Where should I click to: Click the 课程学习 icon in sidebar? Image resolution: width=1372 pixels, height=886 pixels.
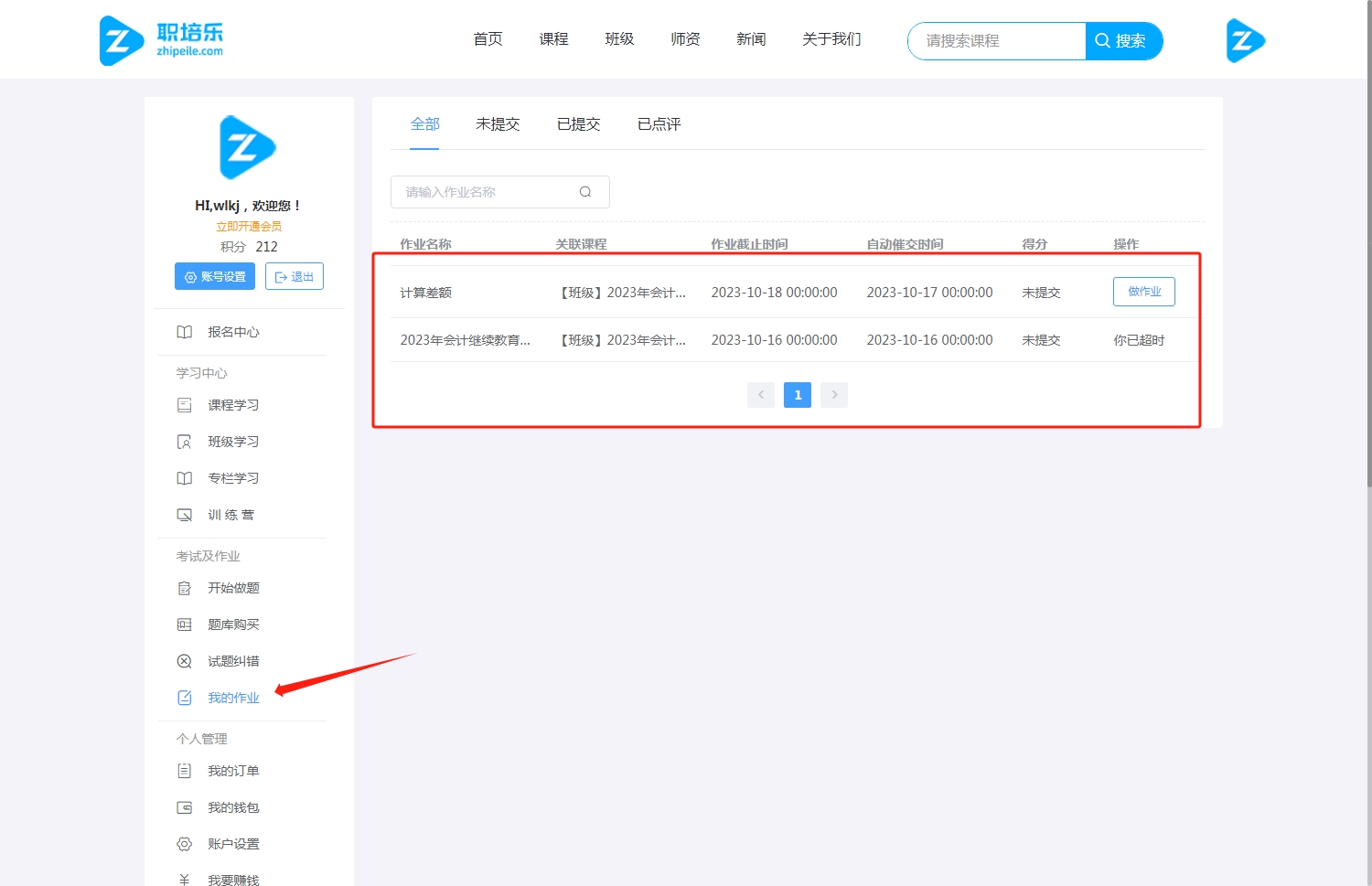pos(185,405)
